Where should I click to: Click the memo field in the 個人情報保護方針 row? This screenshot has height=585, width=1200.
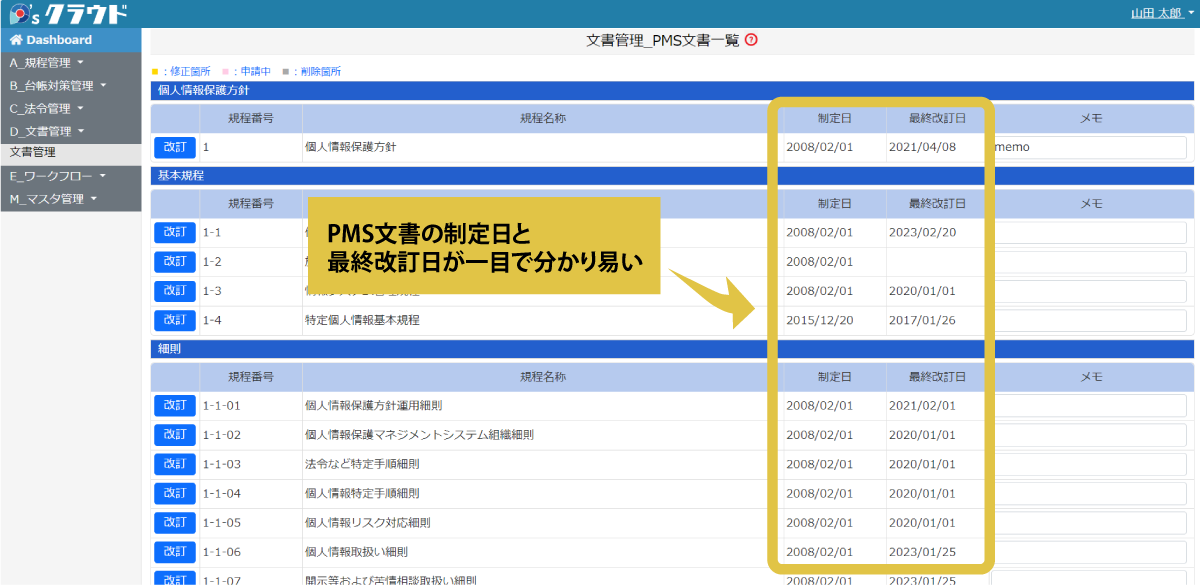pyautogui.click(x=1088, y=146)
